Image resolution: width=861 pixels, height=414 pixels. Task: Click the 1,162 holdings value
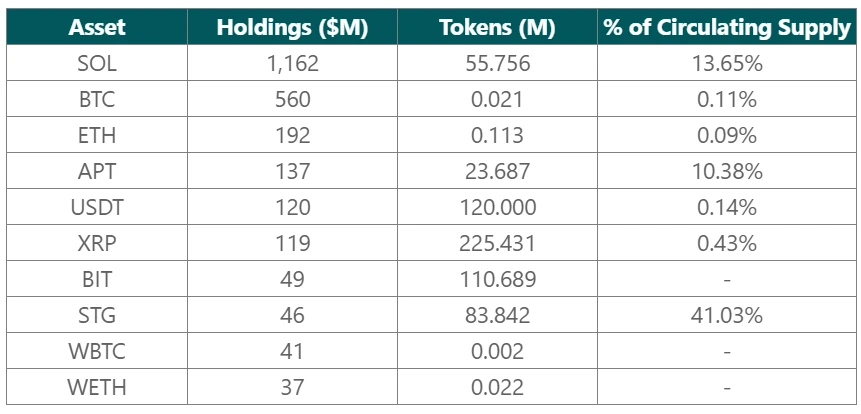(292, 63)
